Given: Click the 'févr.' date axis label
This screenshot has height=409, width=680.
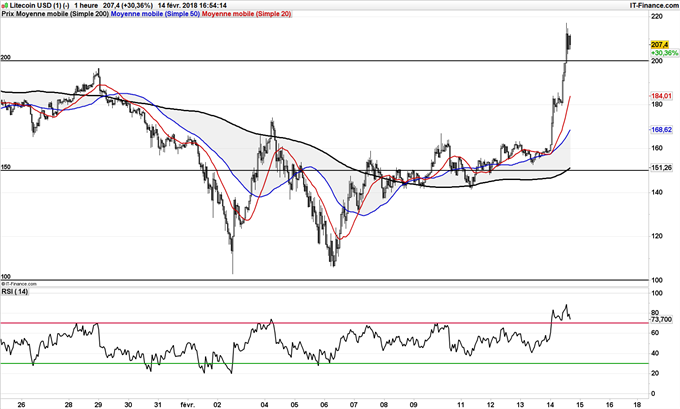Looking at the screenshot, I should pos(188,404).
